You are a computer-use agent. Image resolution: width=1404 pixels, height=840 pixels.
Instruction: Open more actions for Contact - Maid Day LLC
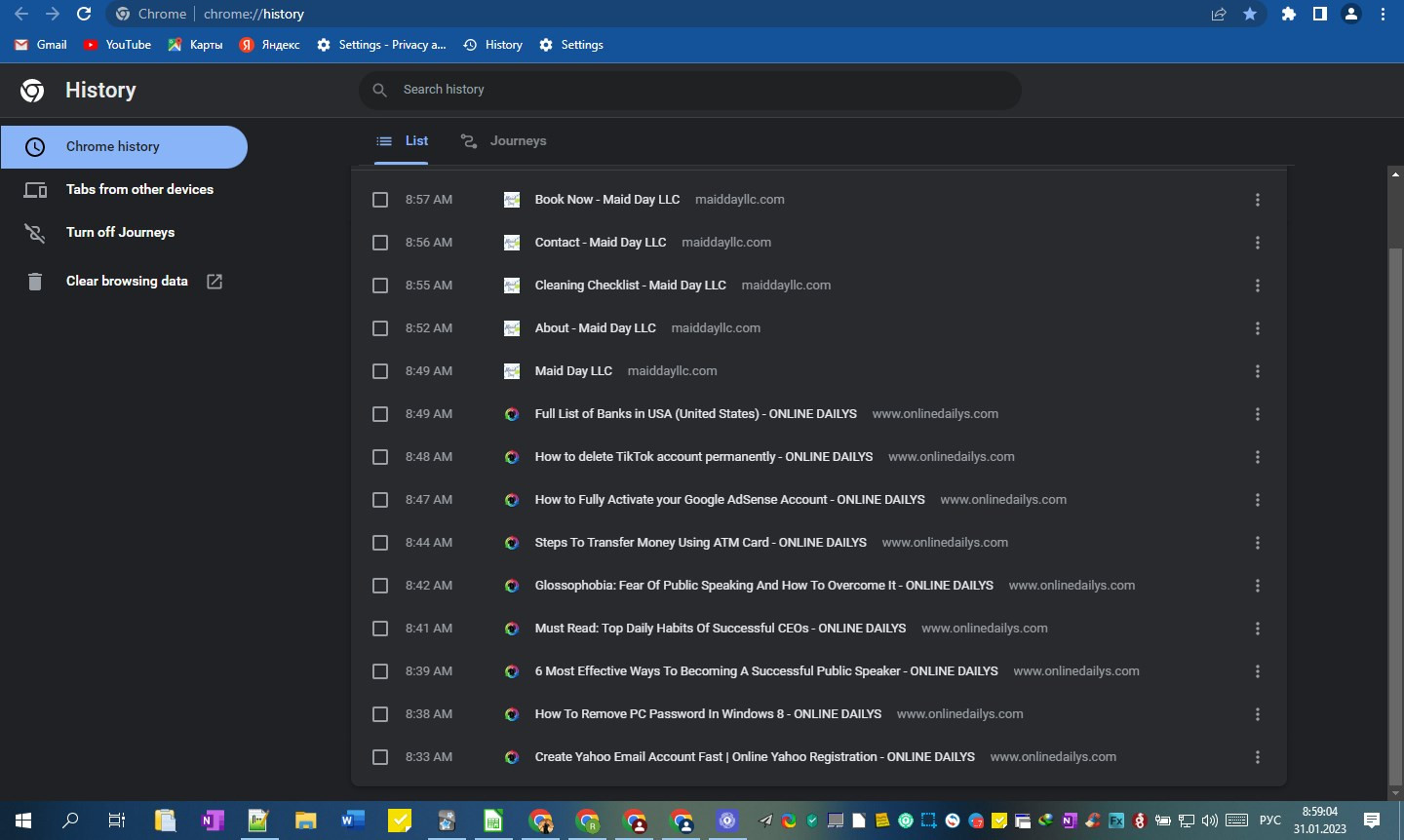coord(1258,243)
